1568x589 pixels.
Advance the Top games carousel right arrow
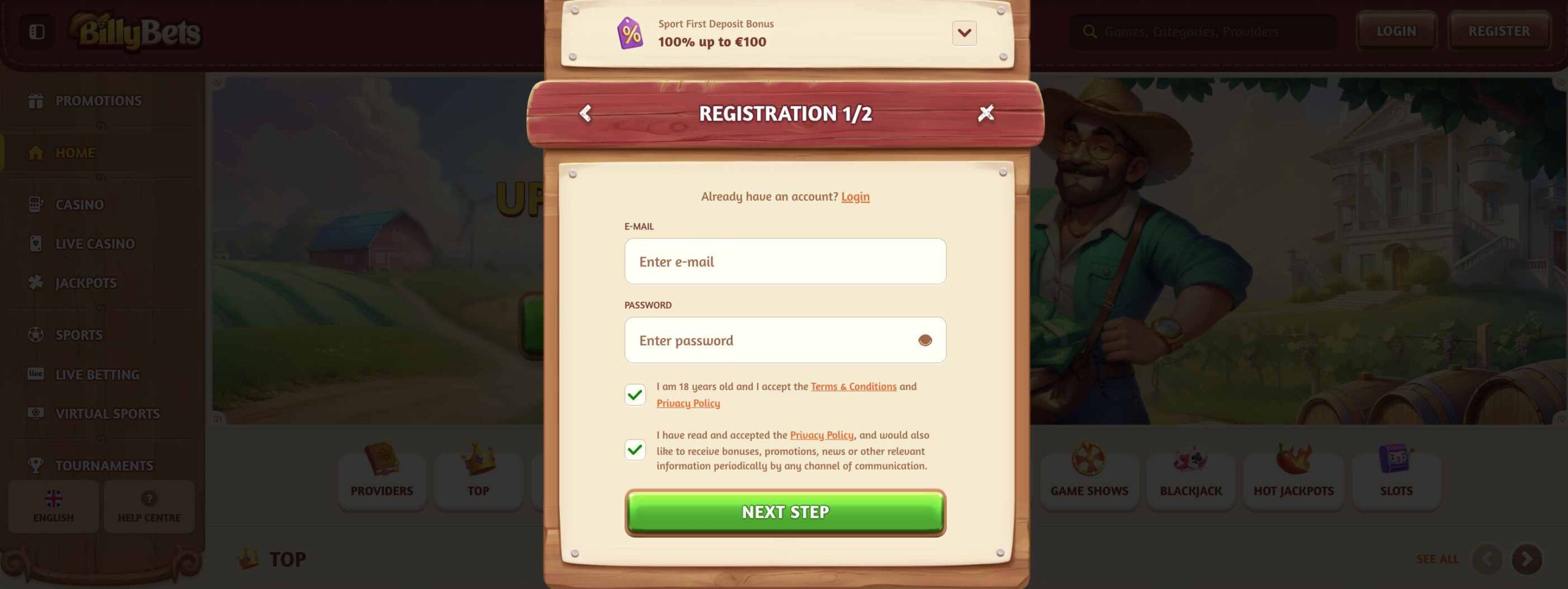1526,559
